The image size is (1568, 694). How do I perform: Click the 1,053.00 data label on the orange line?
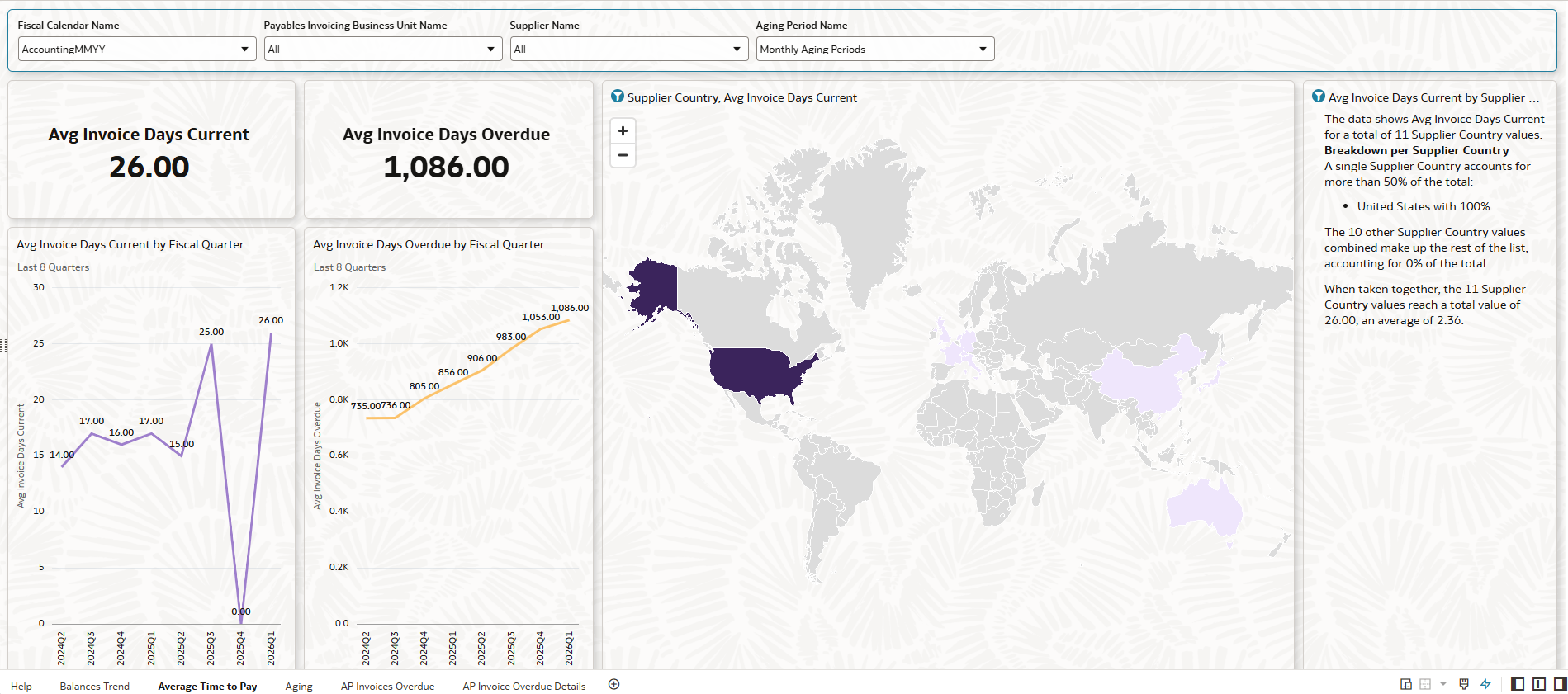point(541,317)
